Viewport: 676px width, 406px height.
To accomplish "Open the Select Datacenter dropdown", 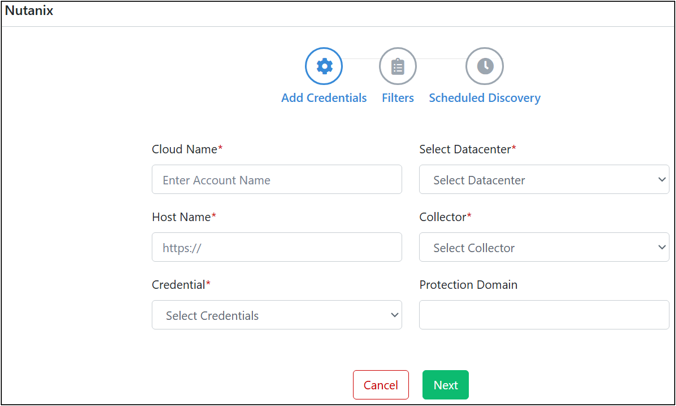I will click(x=544, y=179).
